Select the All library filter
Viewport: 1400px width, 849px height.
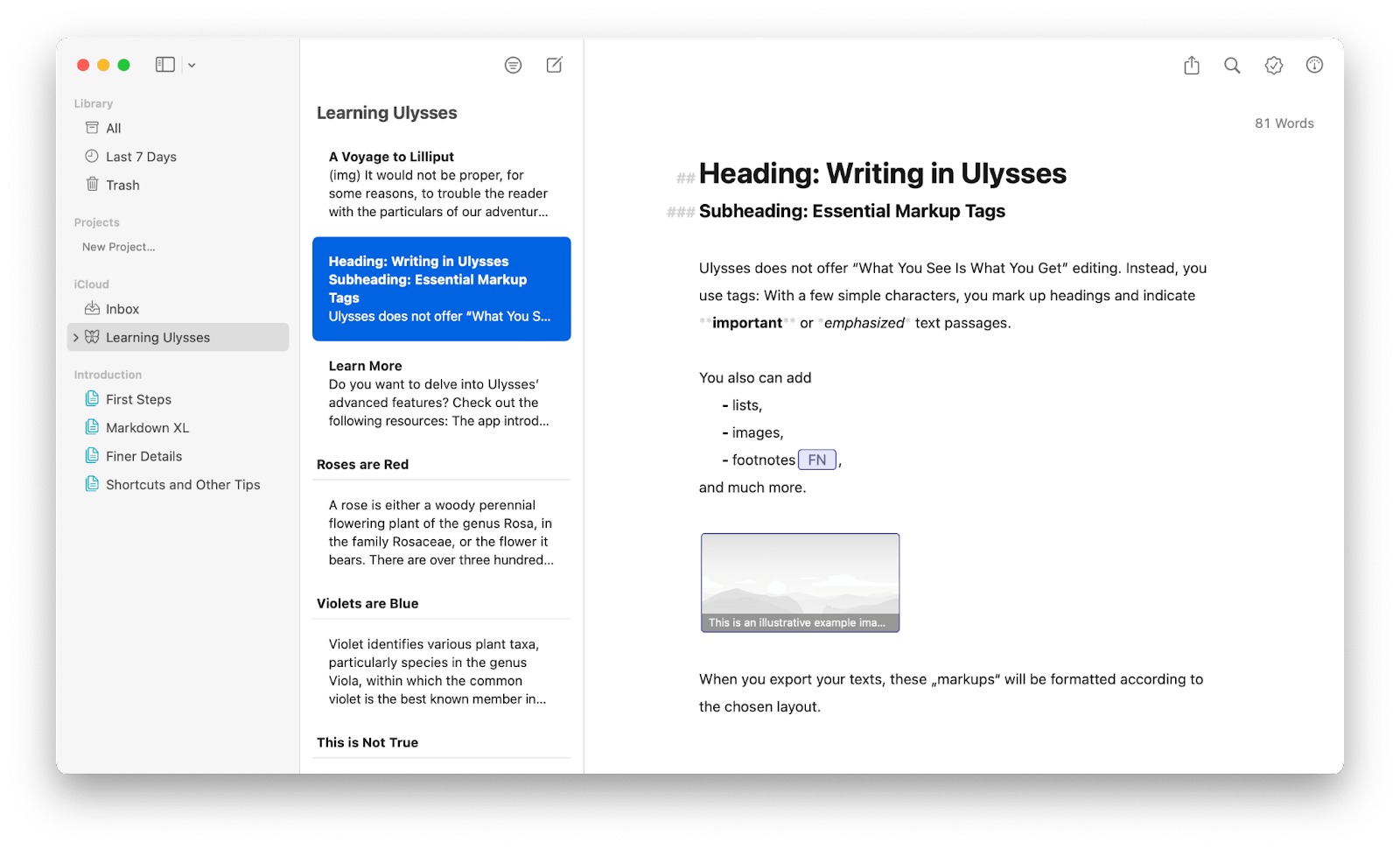(112, 127)
